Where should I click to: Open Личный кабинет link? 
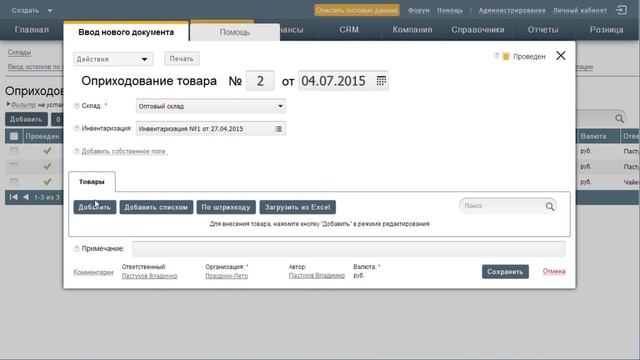pos(580,10)
